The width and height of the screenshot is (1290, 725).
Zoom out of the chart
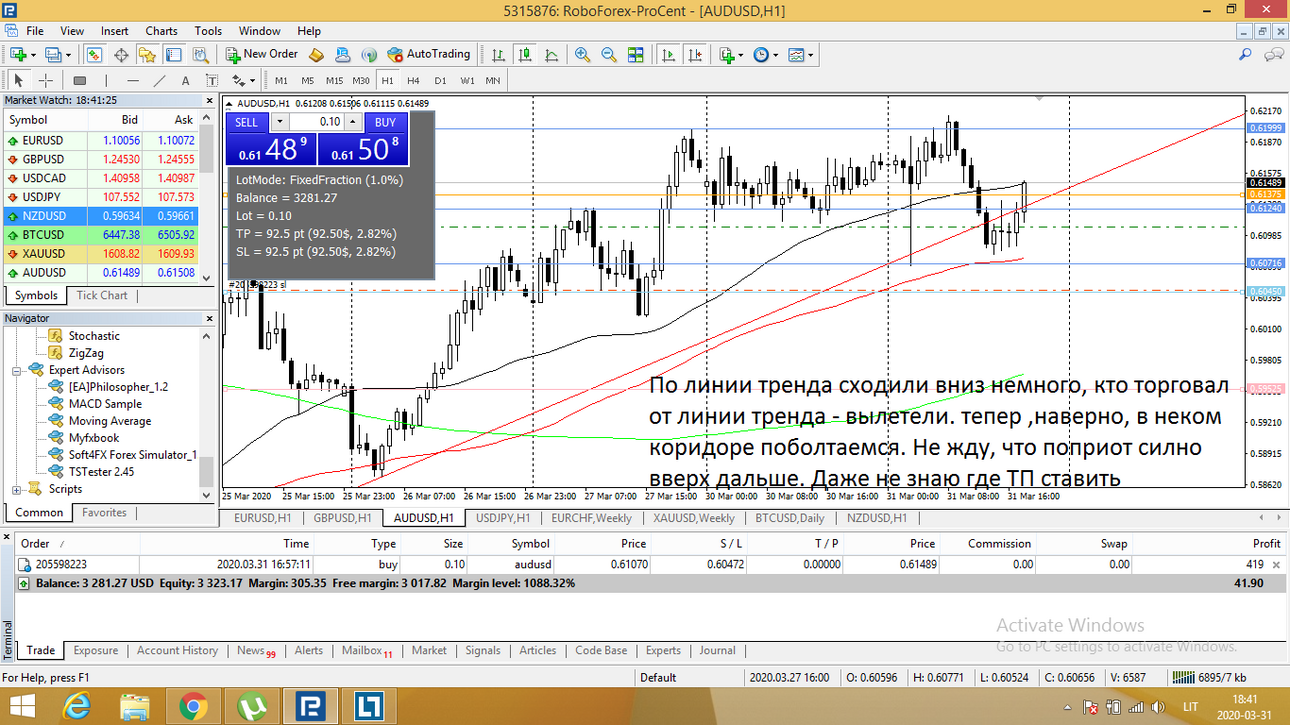click(x=609, y=54)
